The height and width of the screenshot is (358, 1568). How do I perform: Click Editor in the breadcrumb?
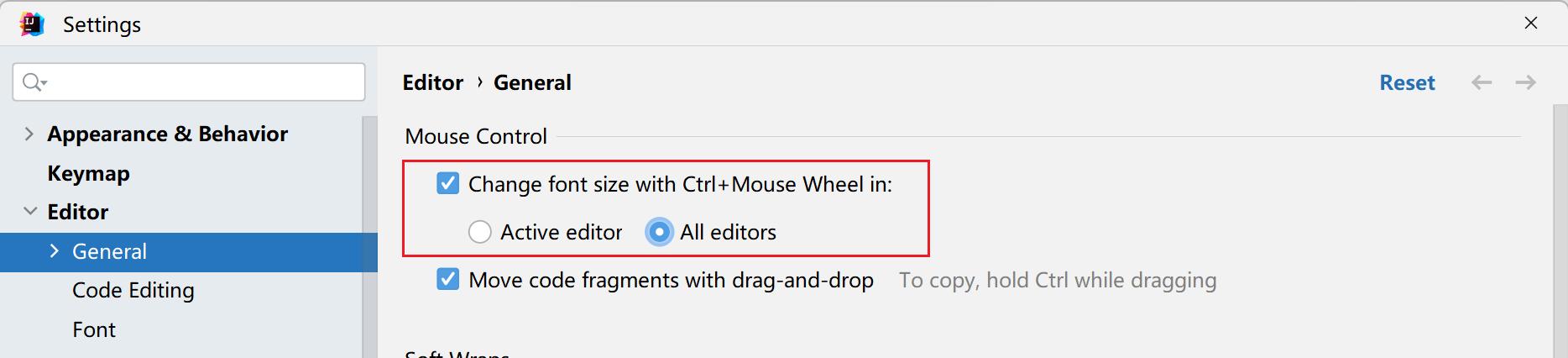432,82
